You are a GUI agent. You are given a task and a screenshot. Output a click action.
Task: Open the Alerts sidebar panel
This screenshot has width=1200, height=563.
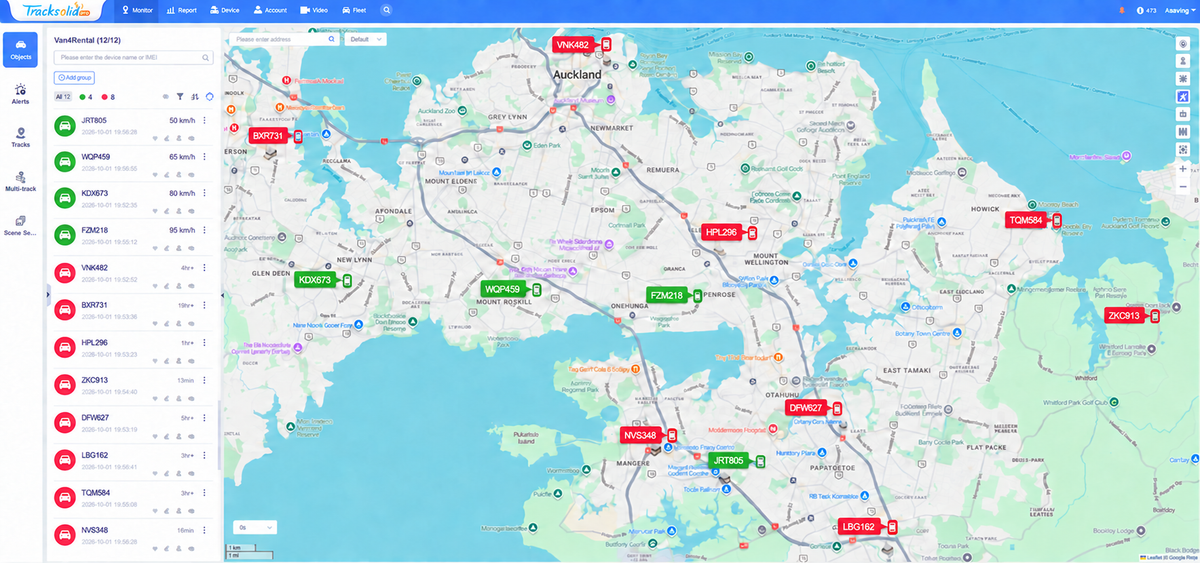(21, 92)
